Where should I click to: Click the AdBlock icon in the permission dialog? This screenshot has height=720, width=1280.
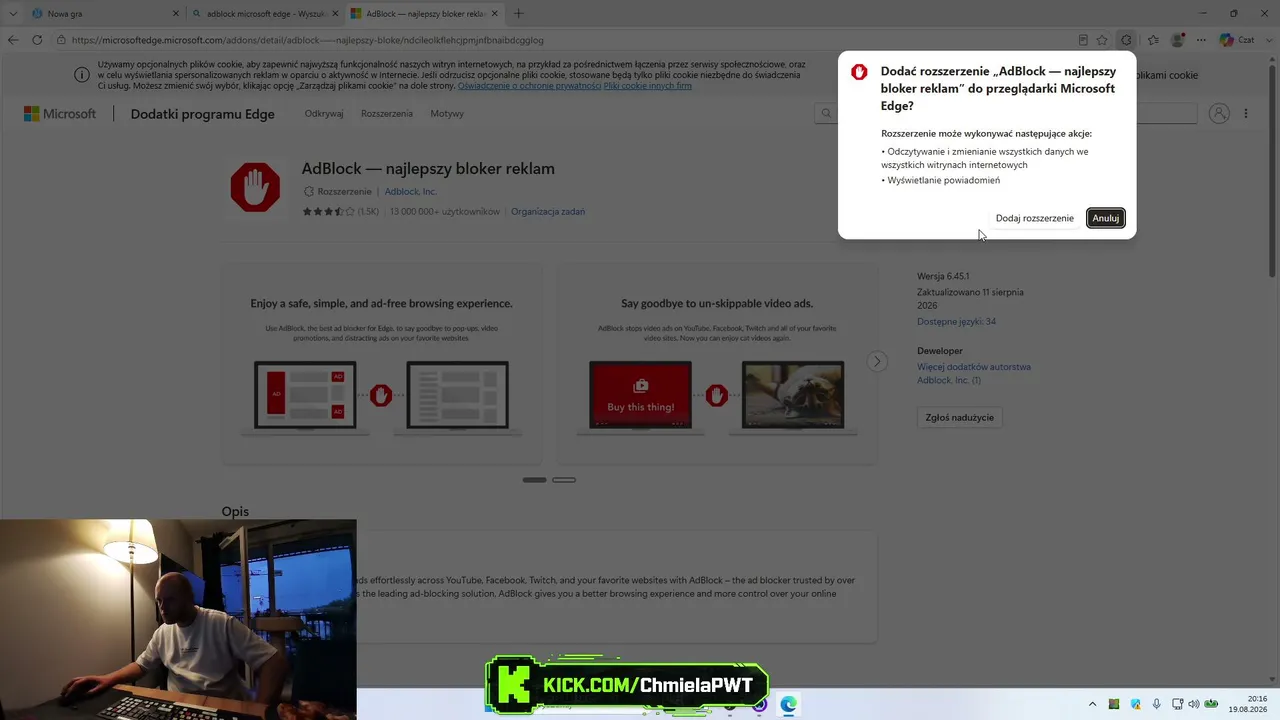pos(859,72)
